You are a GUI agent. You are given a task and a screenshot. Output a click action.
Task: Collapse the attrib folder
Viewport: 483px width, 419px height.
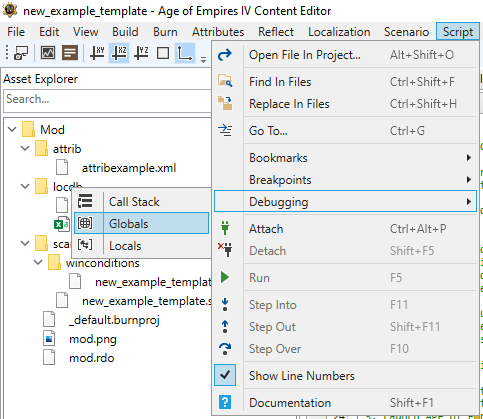point(25,148)
